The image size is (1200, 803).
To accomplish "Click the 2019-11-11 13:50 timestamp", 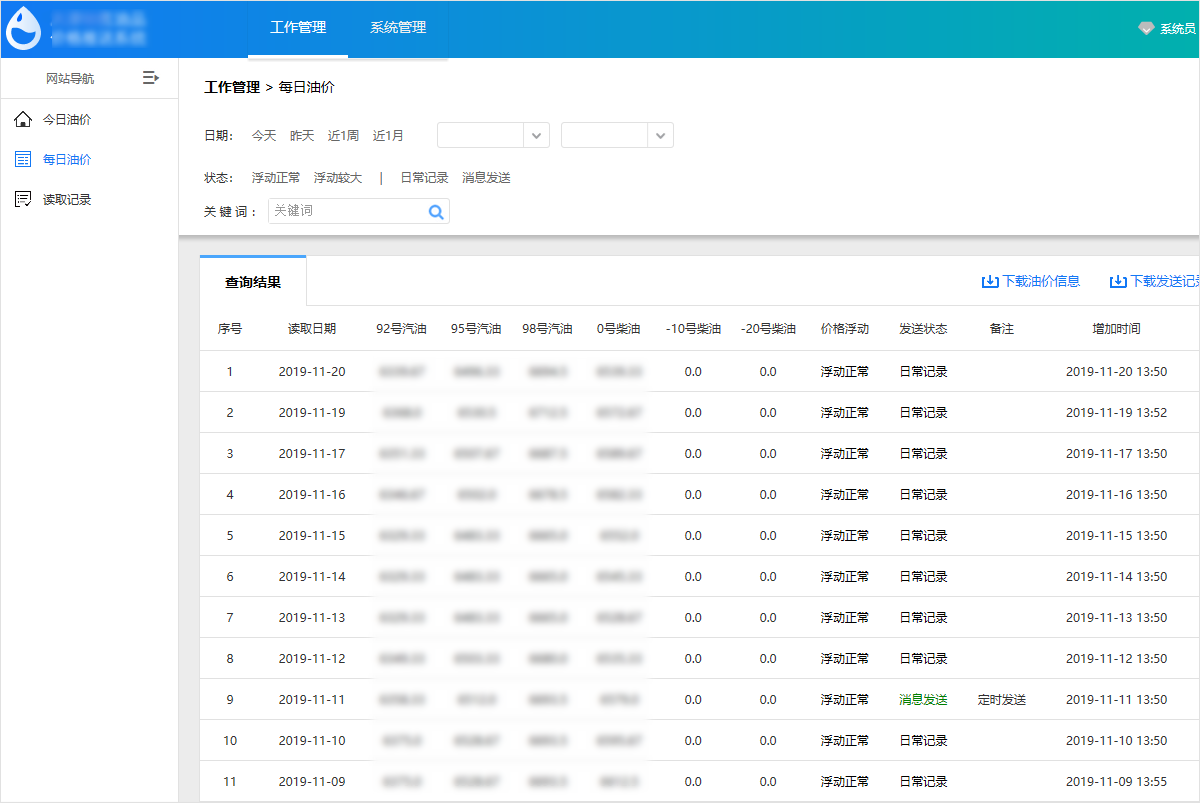I will pyautogui.click(x=1116, y=700).
